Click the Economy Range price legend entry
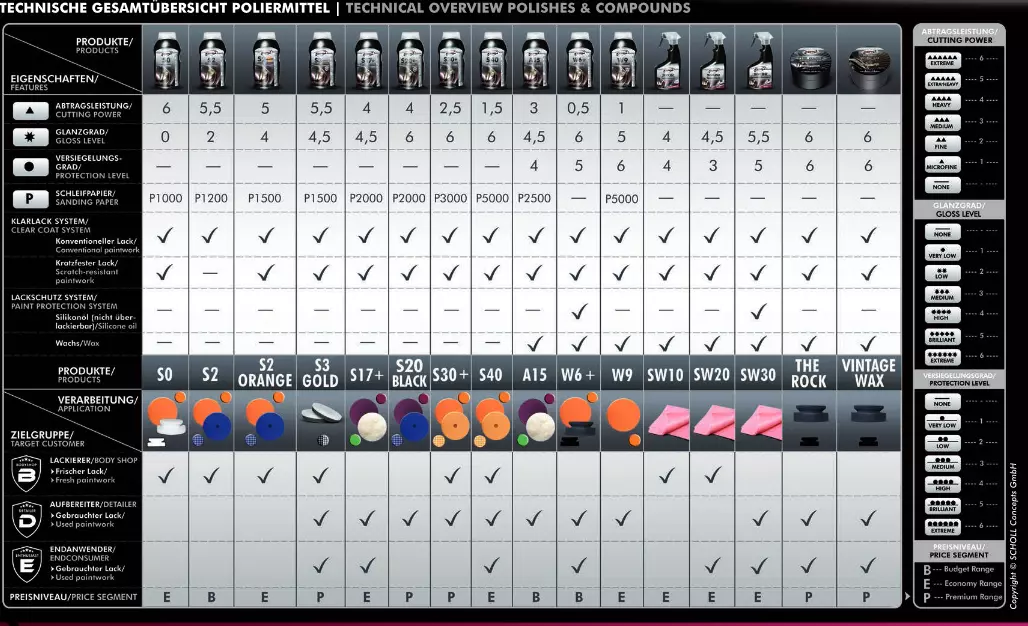1028x626 pixels. click(963, 583)
